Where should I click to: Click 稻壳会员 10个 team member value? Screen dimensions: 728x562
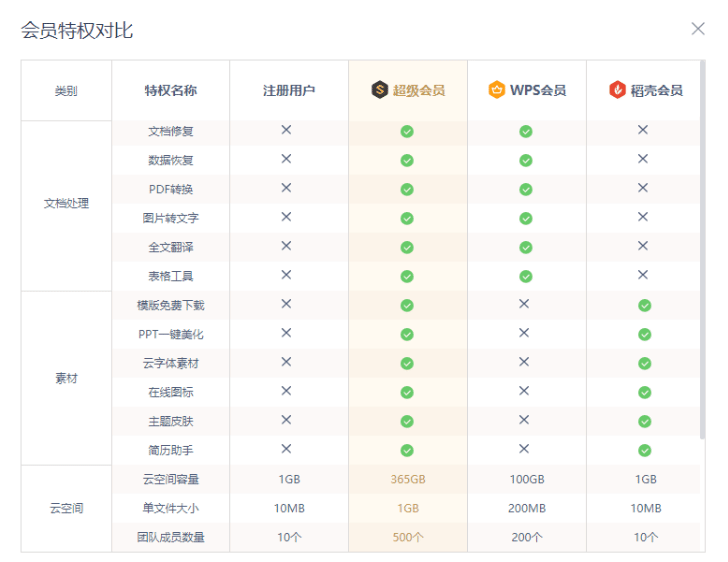click(645, 537)
